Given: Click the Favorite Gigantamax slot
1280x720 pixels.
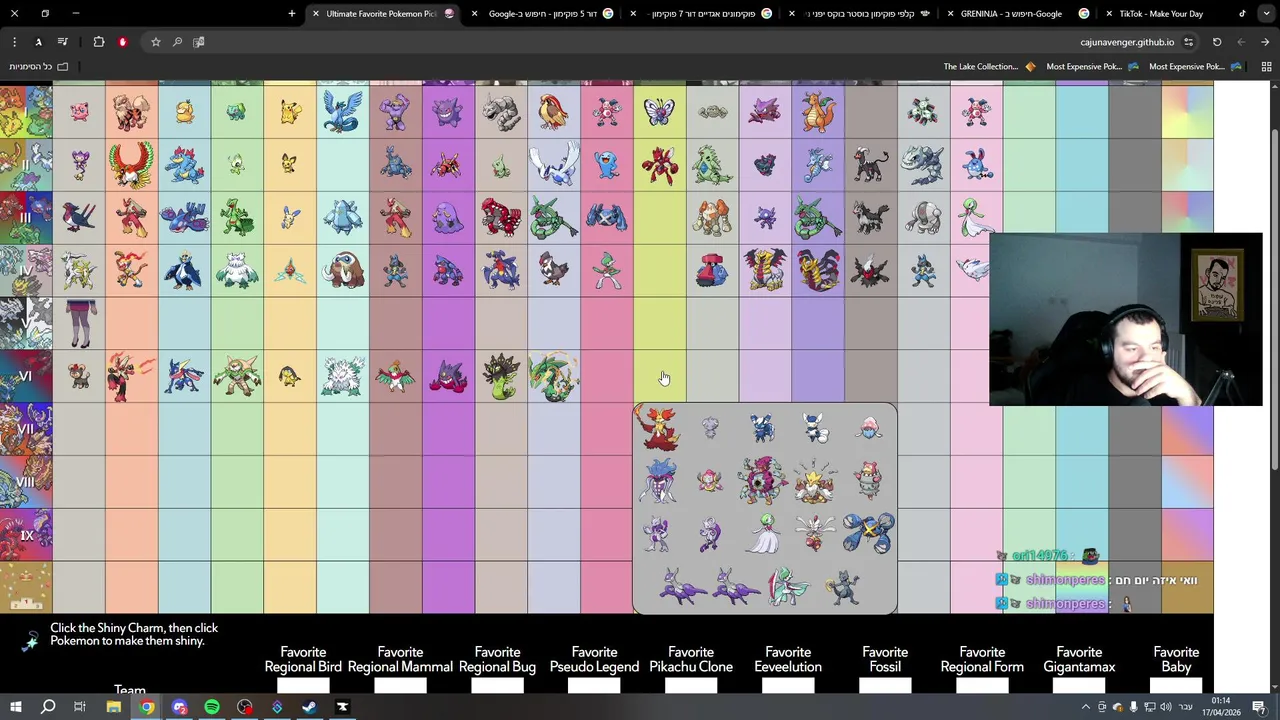Looking at the screenshot, I should tap(1079, 685).
